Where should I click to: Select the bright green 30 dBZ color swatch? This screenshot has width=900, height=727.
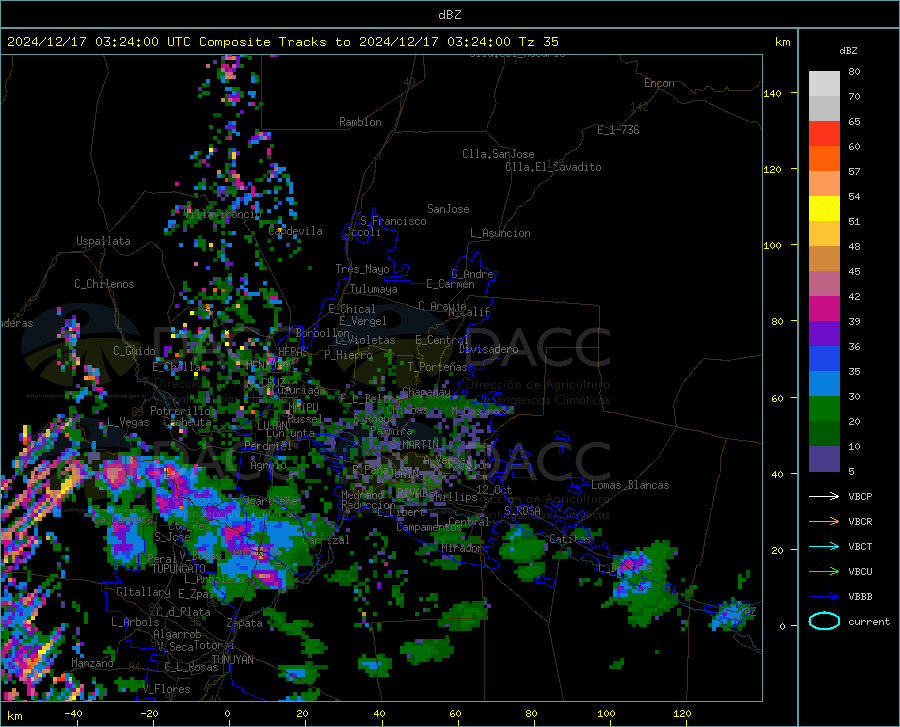(824, 409)
